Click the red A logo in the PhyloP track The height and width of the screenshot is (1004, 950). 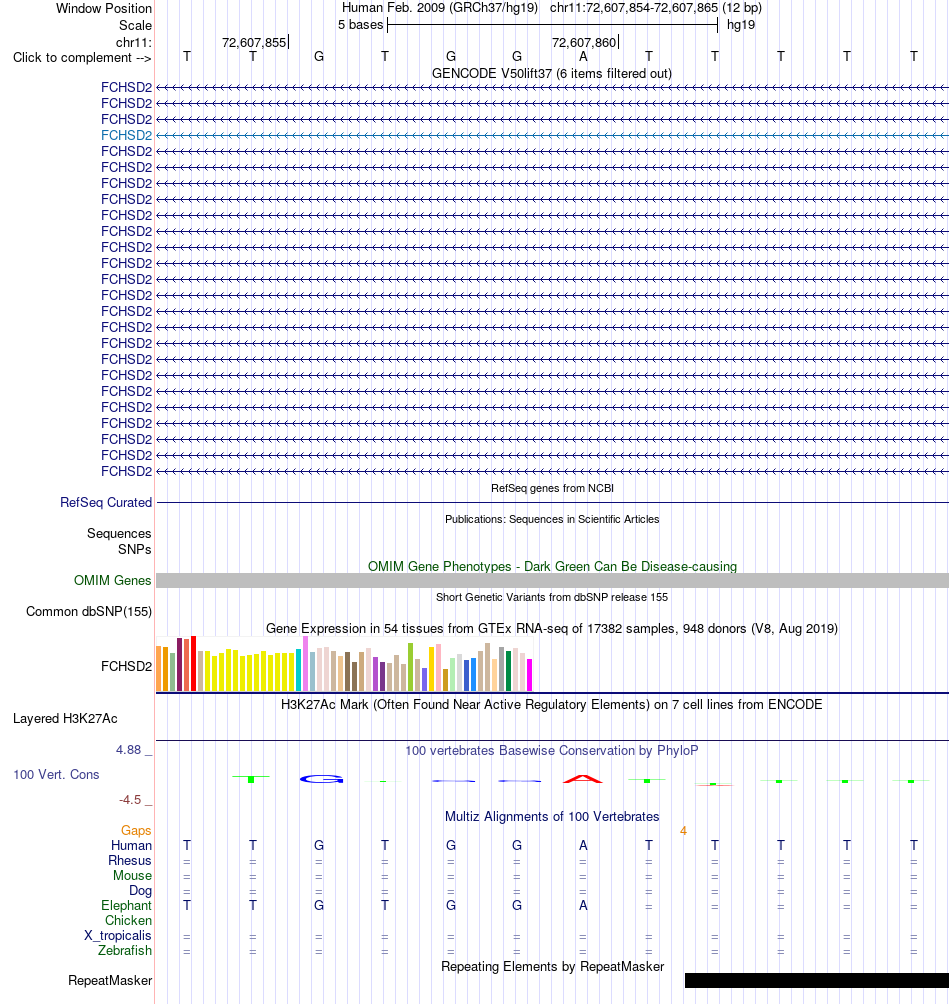[583, 779]
